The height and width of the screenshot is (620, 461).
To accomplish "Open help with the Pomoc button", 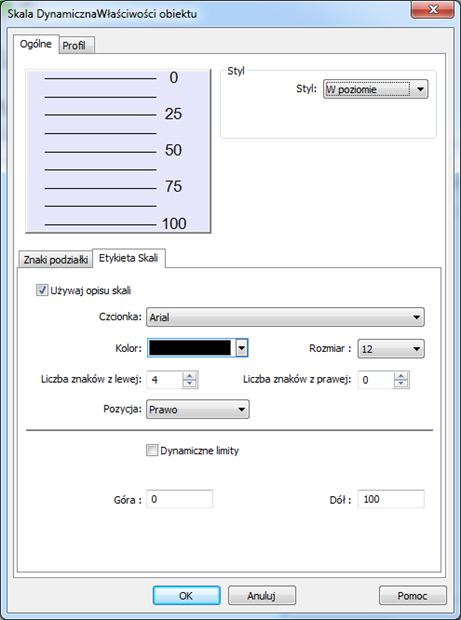I will tap(413, 595).
